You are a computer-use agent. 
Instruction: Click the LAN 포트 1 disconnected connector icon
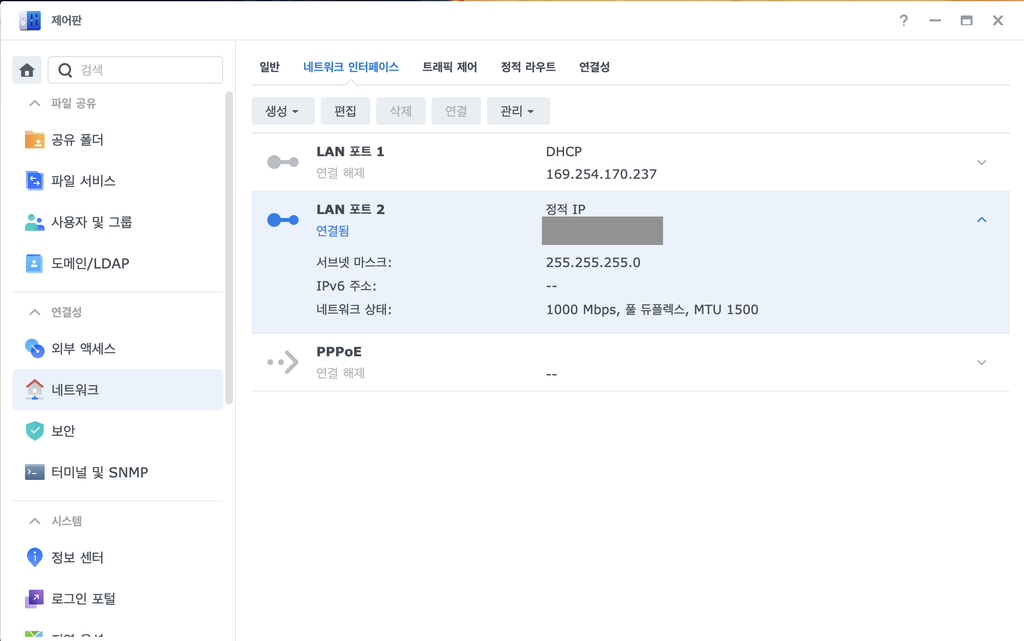pyautogui.click(x=283, y=162)
